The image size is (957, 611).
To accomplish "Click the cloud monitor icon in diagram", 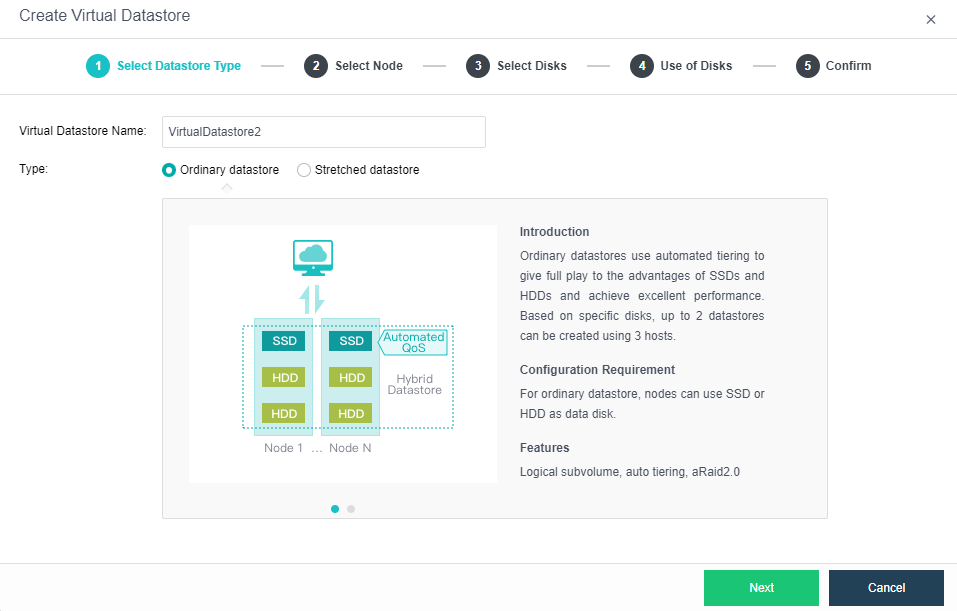I will point(313,256).
